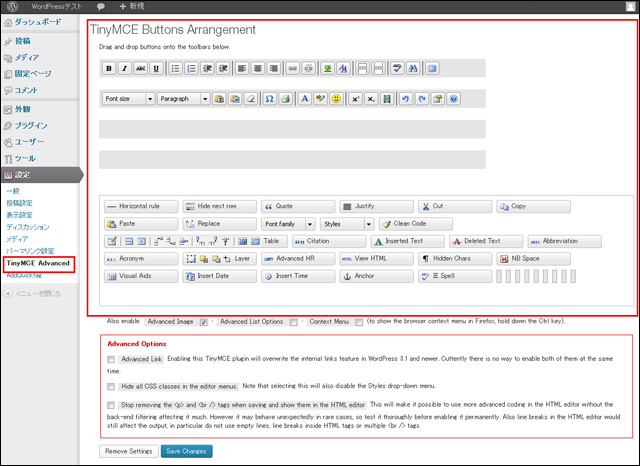Click the smiley emoticon icon

click(337, 100)
